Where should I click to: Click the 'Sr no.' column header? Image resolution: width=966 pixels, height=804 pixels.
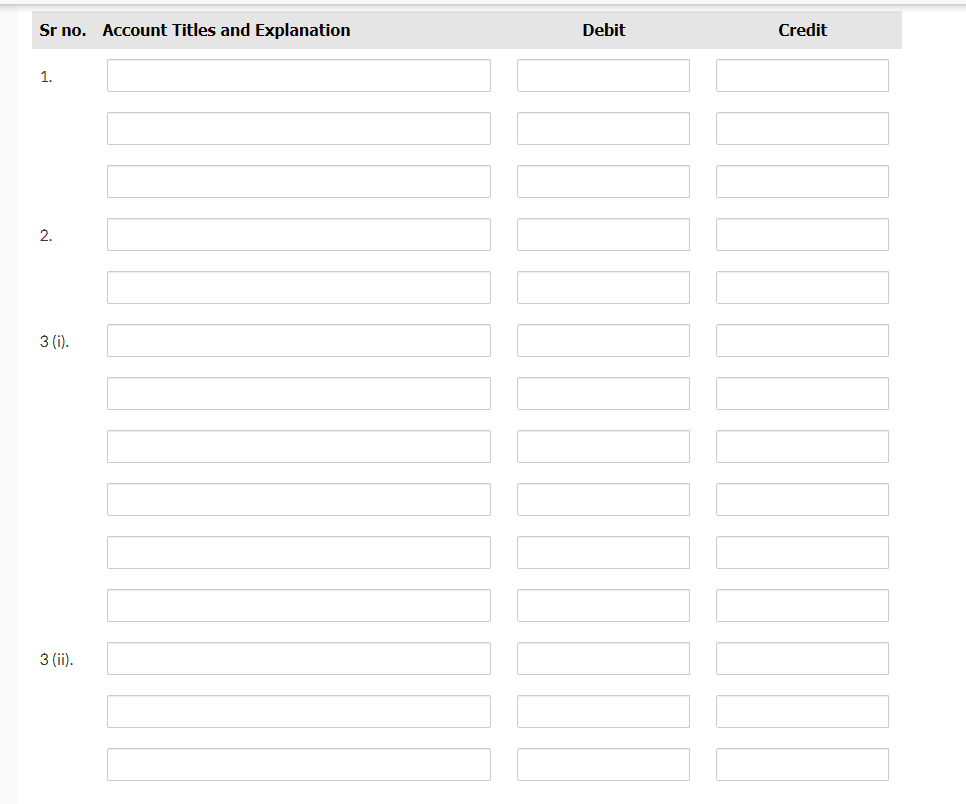(63, 30)
